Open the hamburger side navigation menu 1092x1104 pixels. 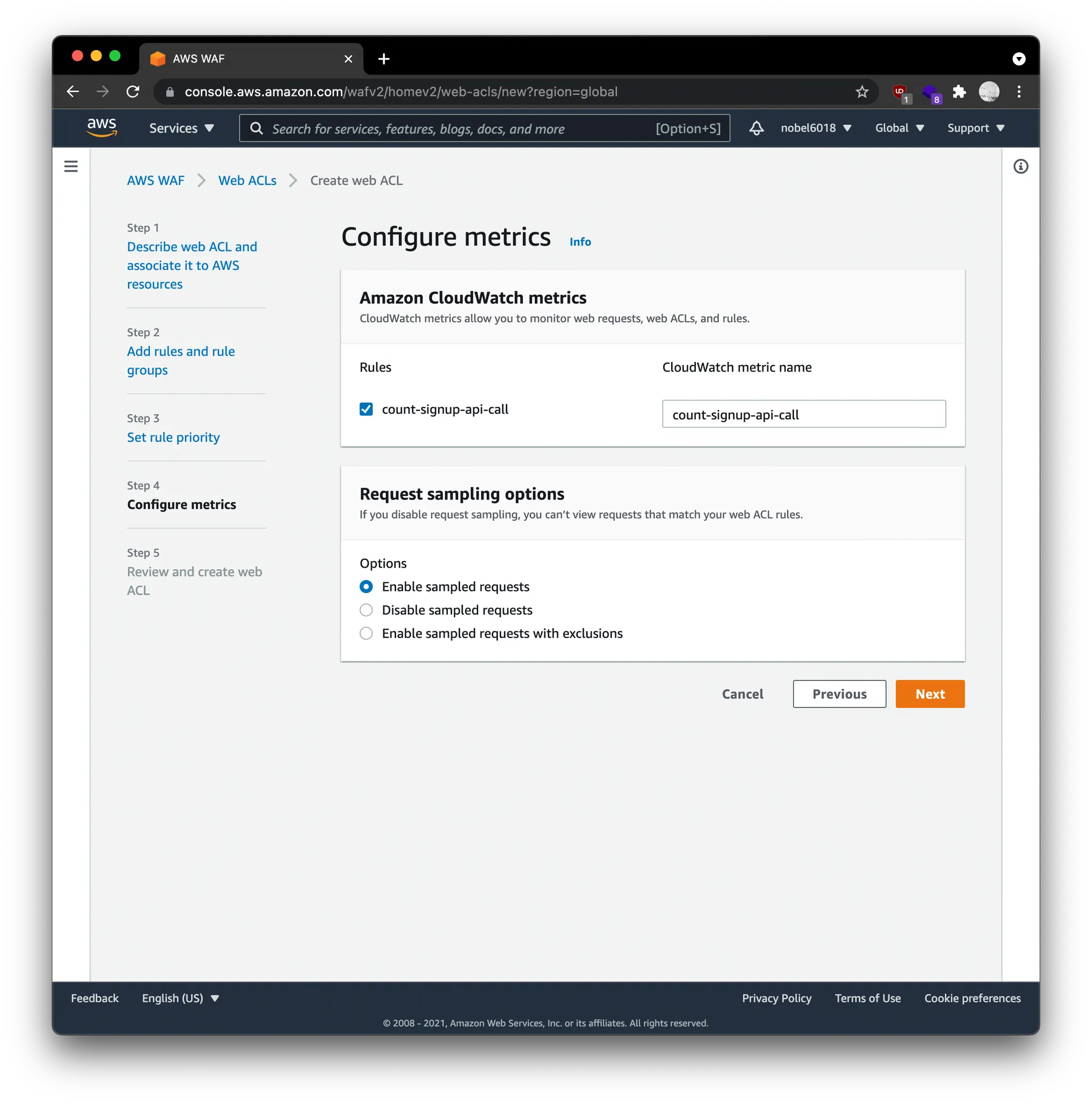pyautogui.click(x=71, y=166)
